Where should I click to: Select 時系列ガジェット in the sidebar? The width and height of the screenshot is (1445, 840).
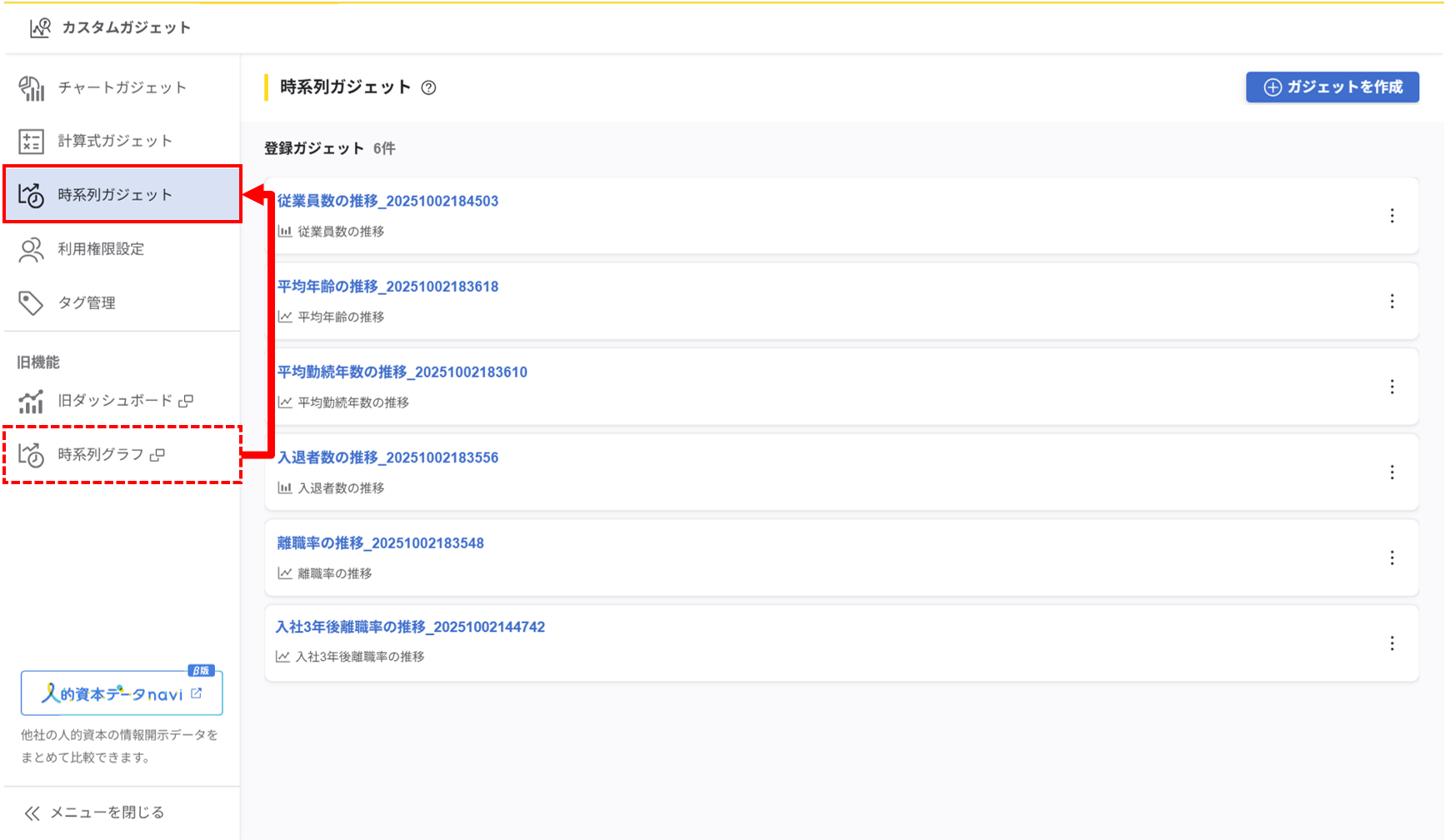coord(115,195)
